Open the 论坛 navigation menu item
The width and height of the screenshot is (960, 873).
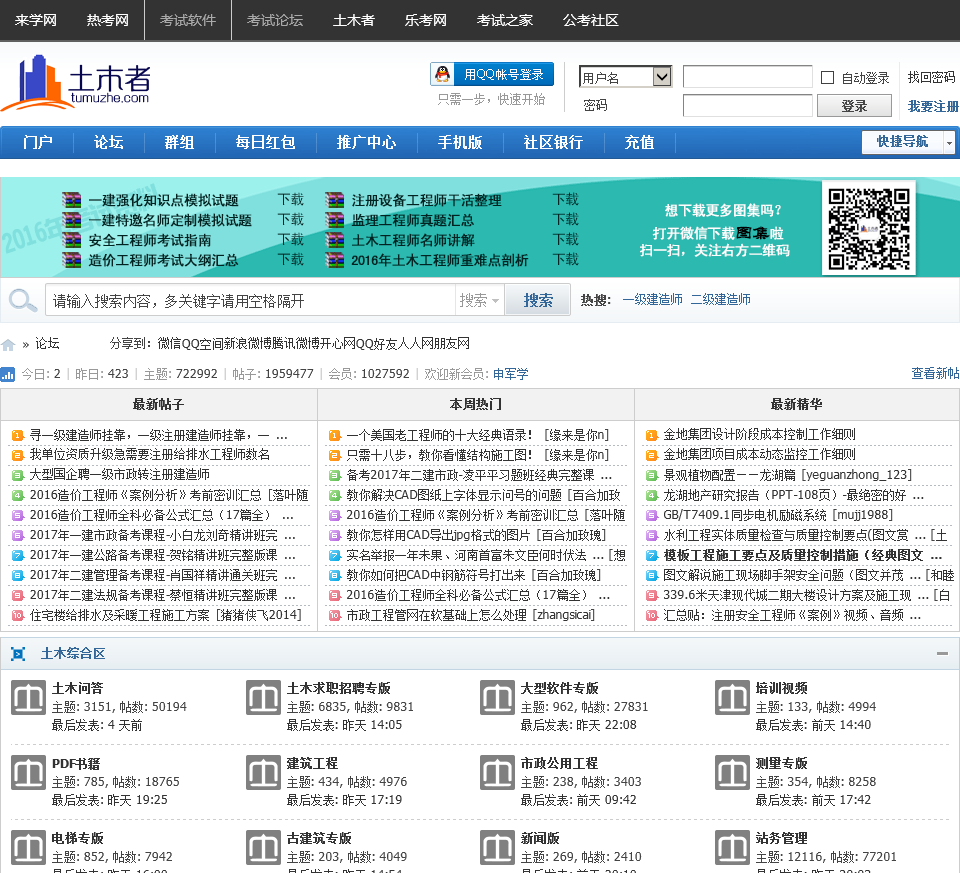pos(109,142)
